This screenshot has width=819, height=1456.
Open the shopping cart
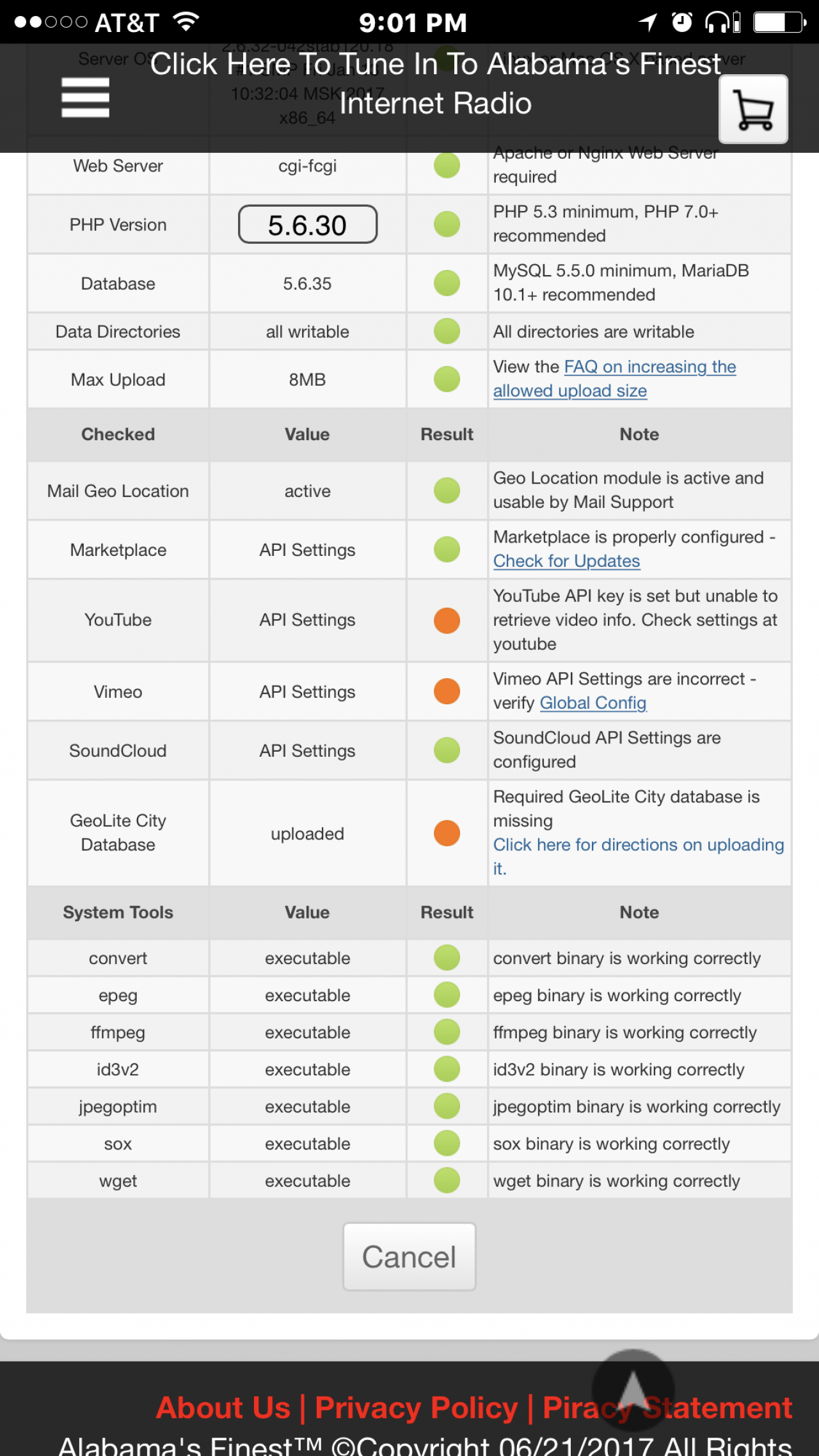(x=753, y=109)
